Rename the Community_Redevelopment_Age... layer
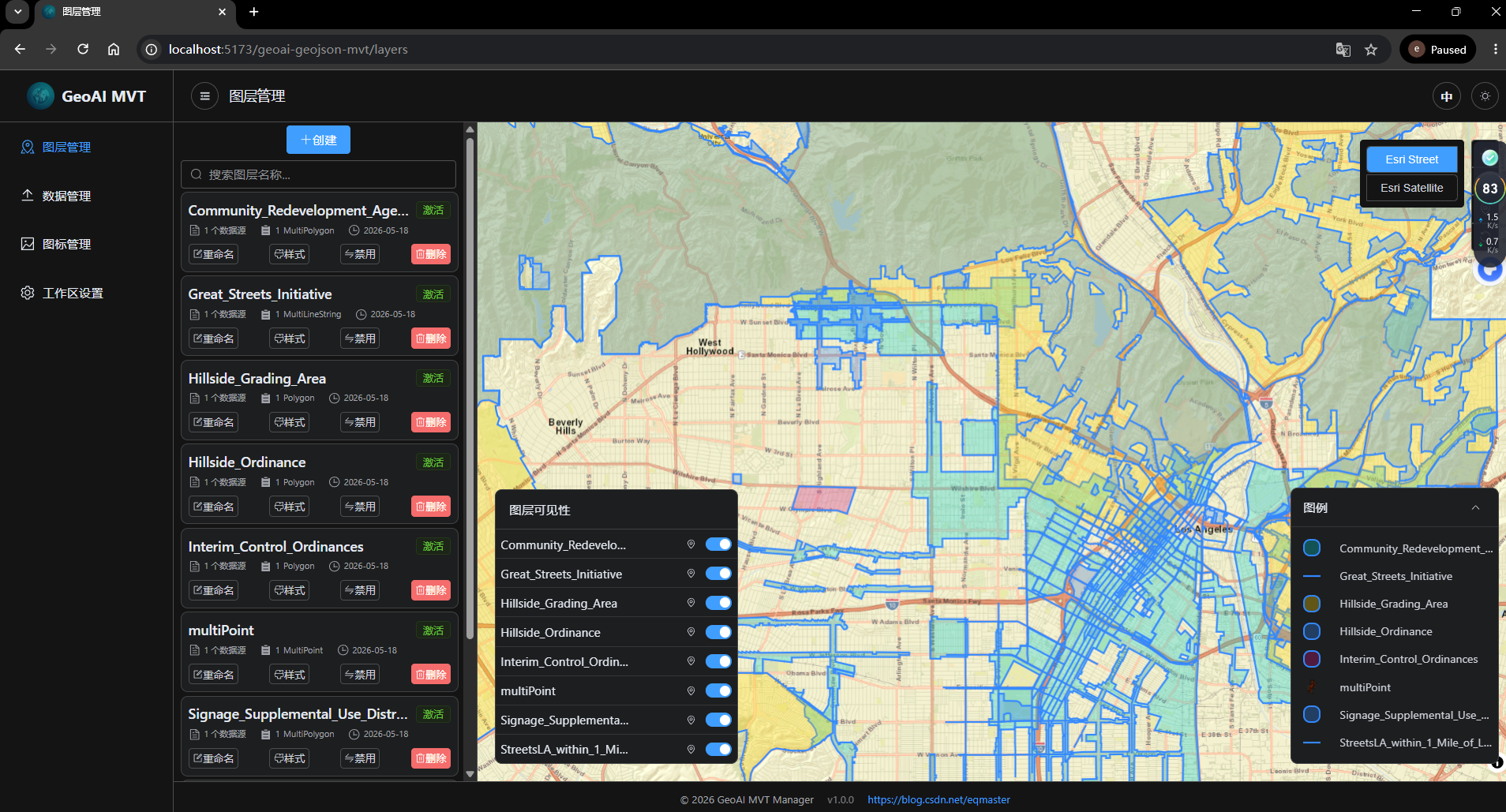Image resolution: width=1506 pixels, height=812 pixels. 213,254
